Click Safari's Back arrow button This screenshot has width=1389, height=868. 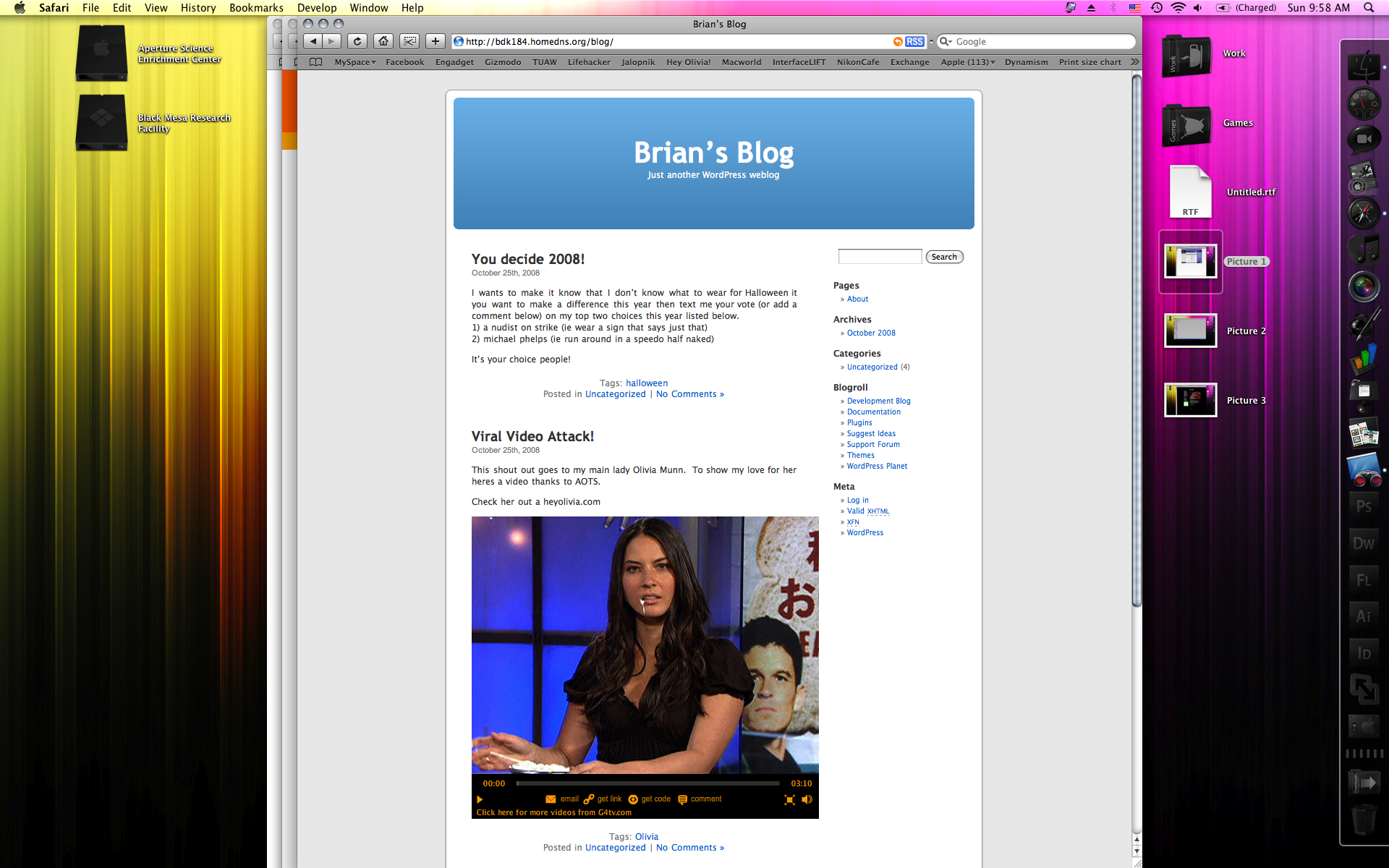coord(313,41)
